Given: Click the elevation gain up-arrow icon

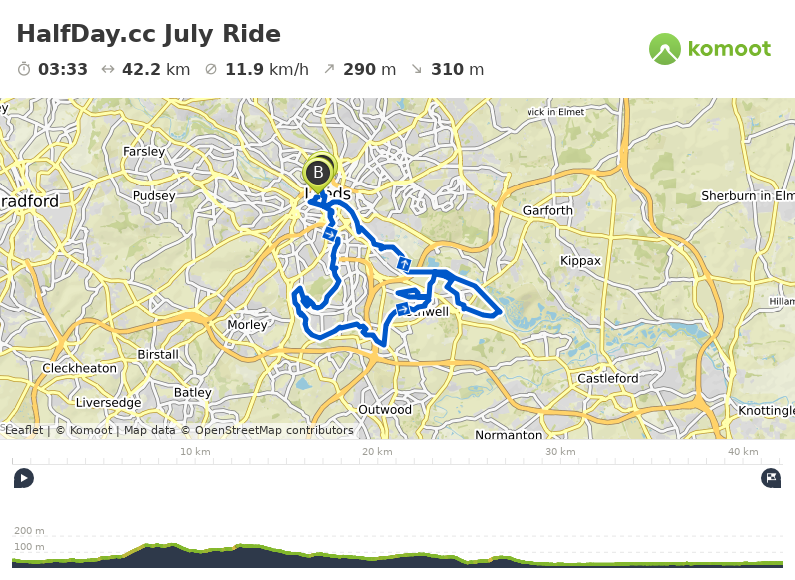Looking at the screenshot, I should point(329,68).
